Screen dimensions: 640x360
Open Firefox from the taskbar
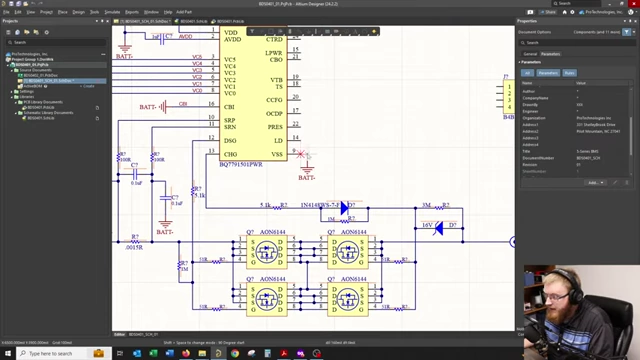(186, 353)
